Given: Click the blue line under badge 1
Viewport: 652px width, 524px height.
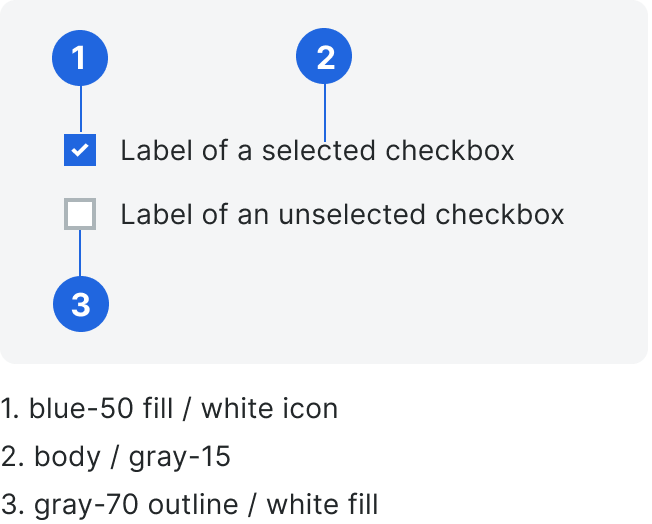Looking at the screenshot, I should [81, 110].
